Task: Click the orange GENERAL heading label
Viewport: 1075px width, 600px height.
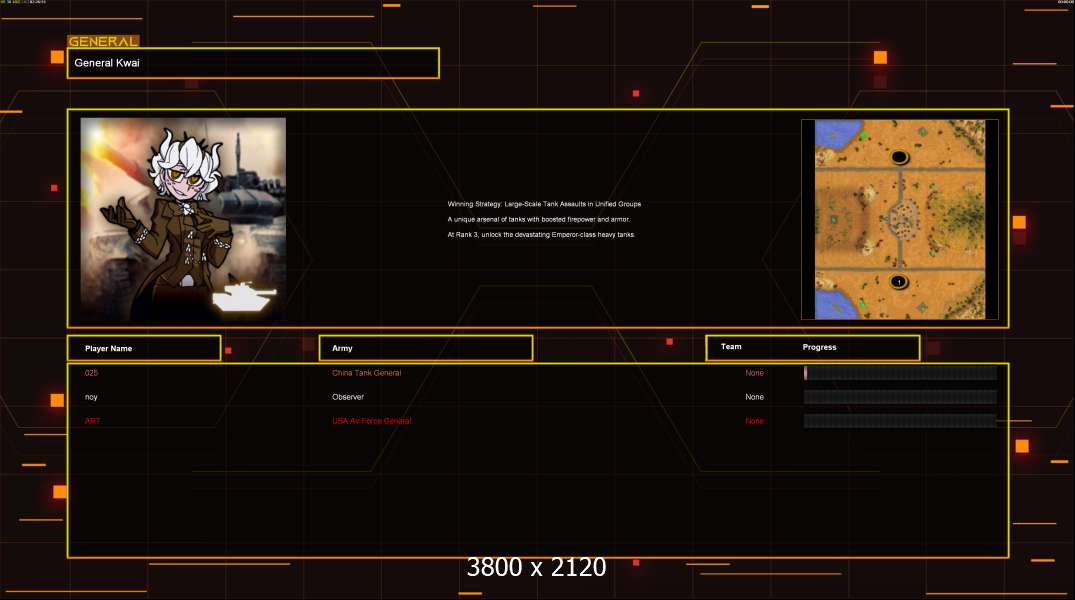Action: coord(104,42)
